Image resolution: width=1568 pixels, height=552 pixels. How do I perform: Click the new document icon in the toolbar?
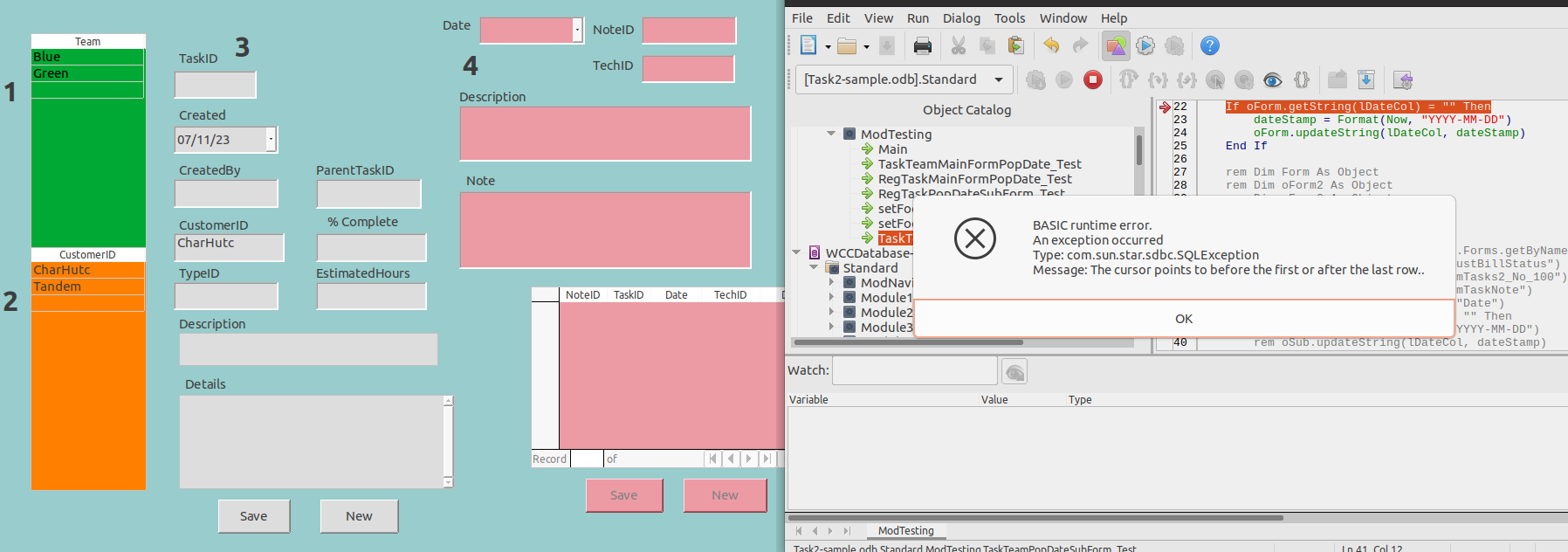pos(808,45)
